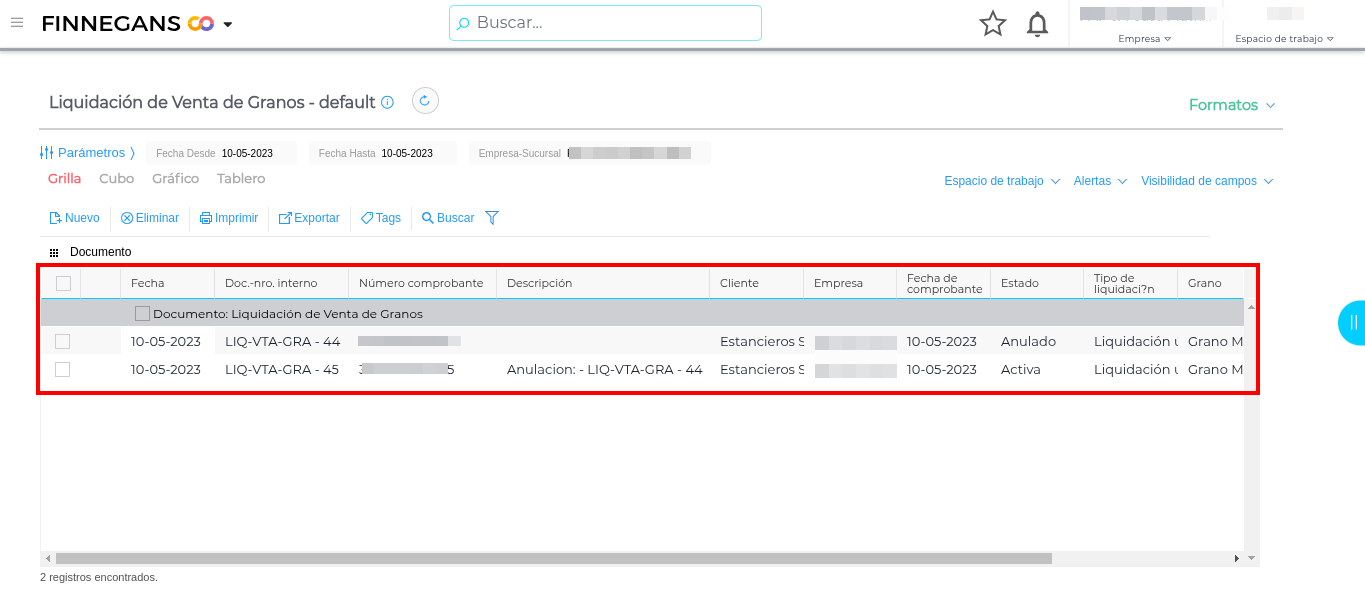Screen dimensions: 1365x594
Task: Click the Empresa-Sucursal parameter field
Action: (590, 153)
